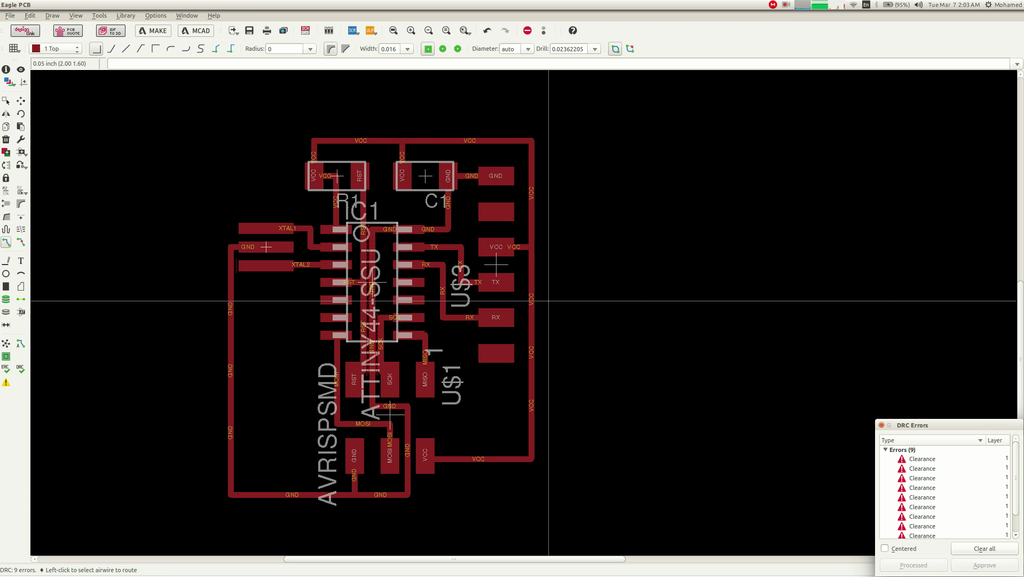Click the MAKE button
The width and height of the screenshot is (1024, 577).
(x=153, y=31)
